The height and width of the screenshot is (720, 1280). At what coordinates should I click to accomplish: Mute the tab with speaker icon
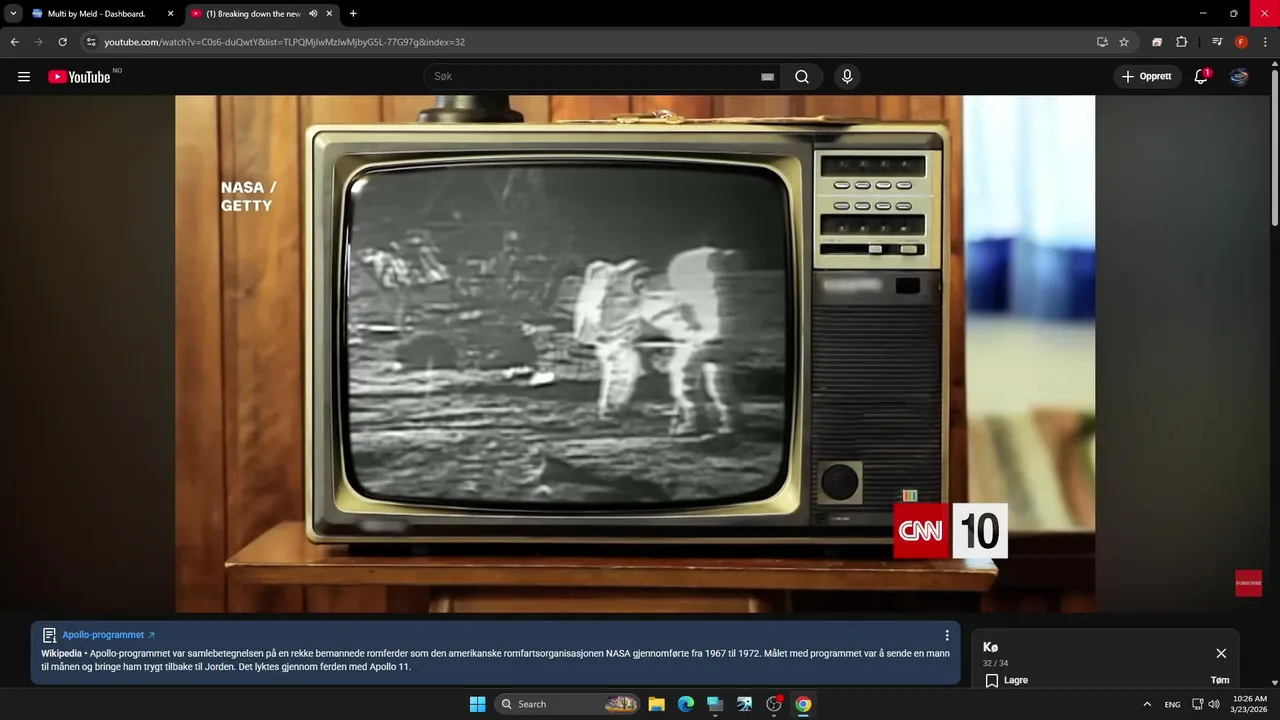point(313,14)
